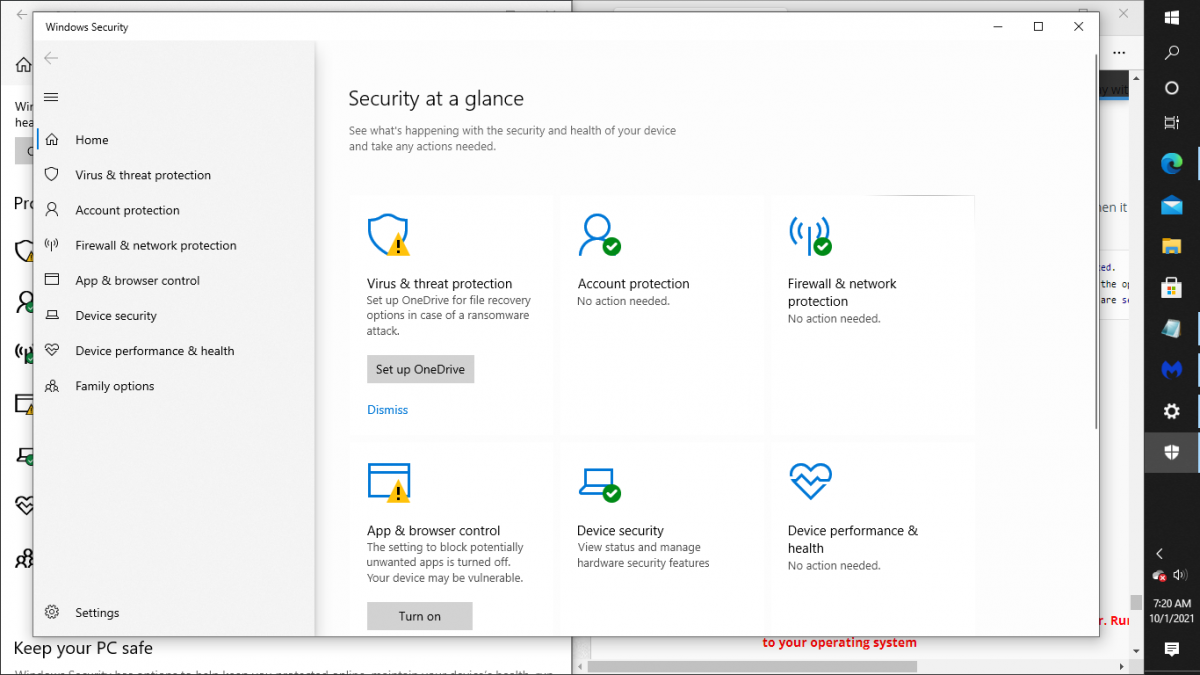The height and width of the screenshot is (675, 1200).
Task: Click the Home house icon in sidebar
Action: point(52,140)
